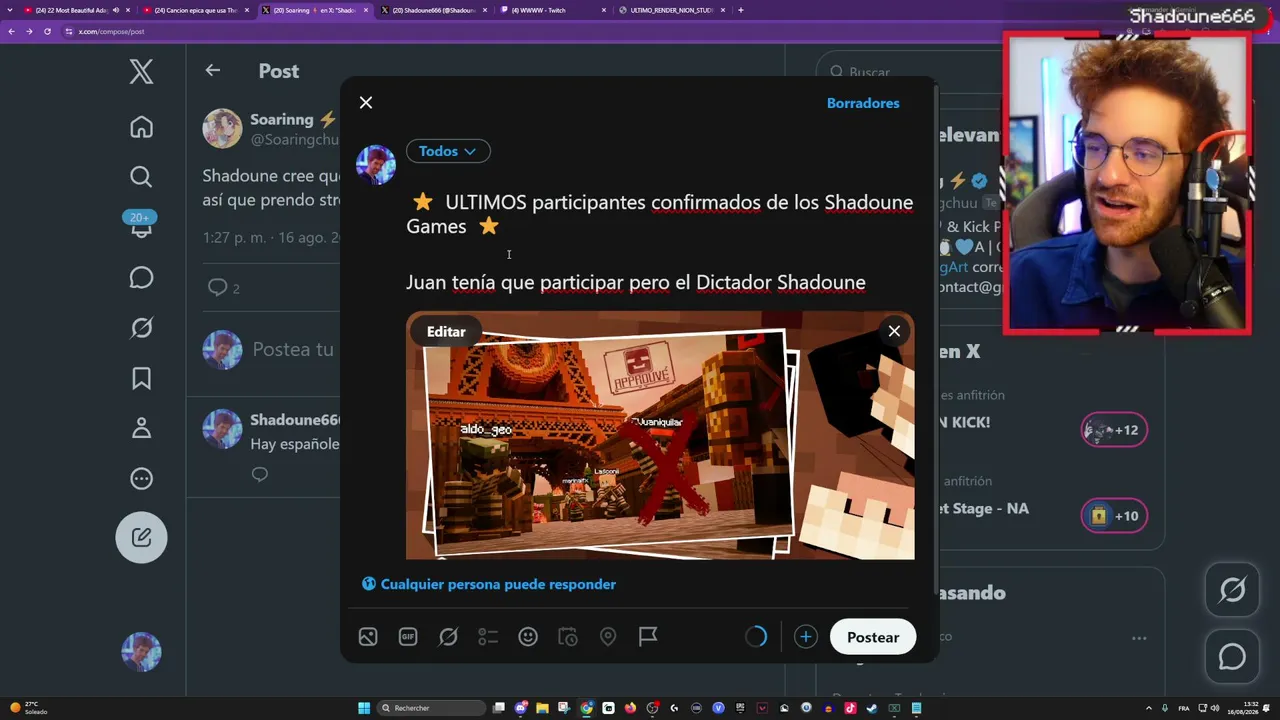Switch to WWWW Twitch tab
Viewport: 1280px width, 720px height.
(554, 10)
